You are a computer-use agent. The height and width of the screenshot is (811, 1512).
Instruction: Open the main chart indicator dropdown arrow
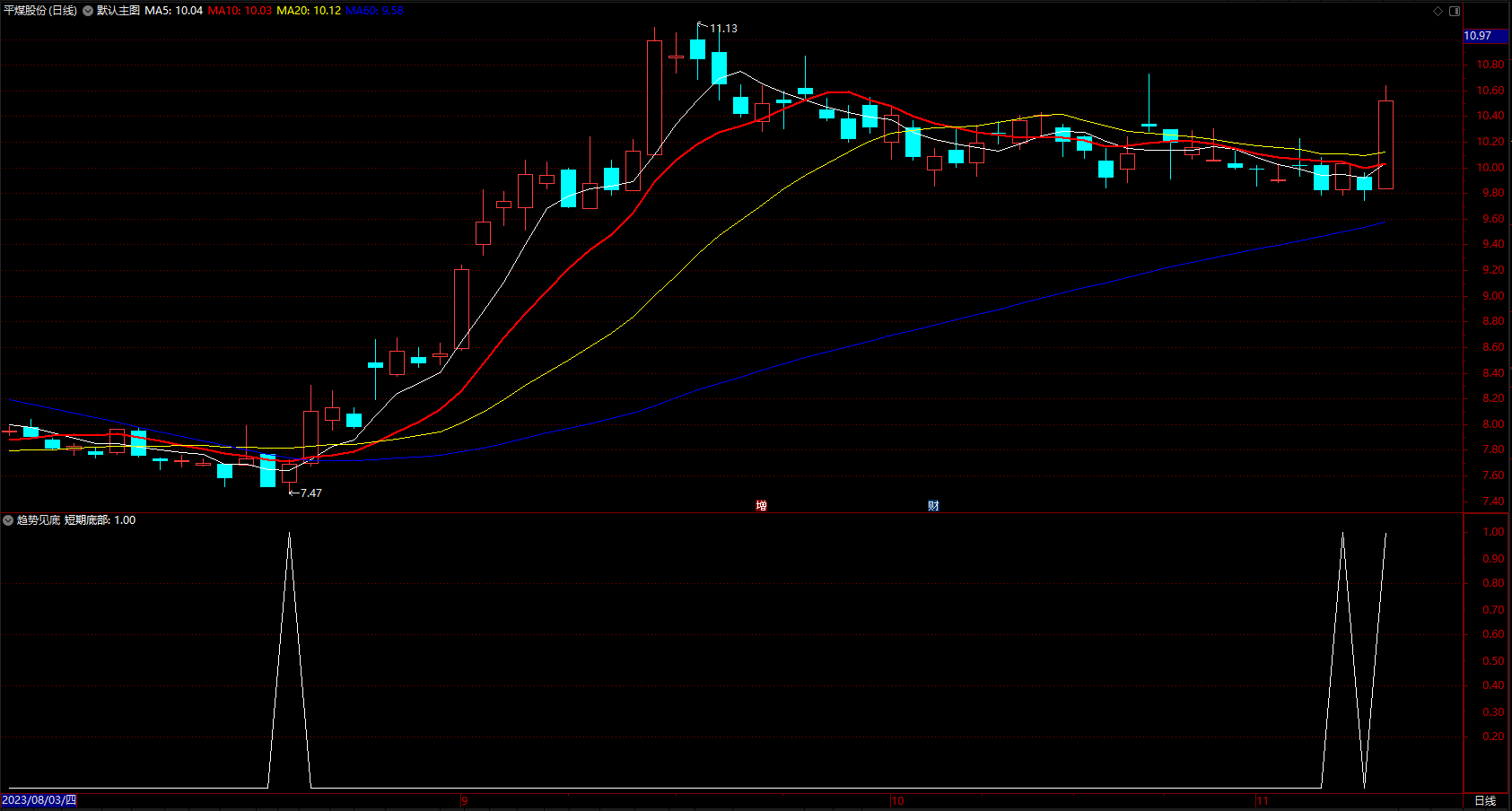[88, 11]
